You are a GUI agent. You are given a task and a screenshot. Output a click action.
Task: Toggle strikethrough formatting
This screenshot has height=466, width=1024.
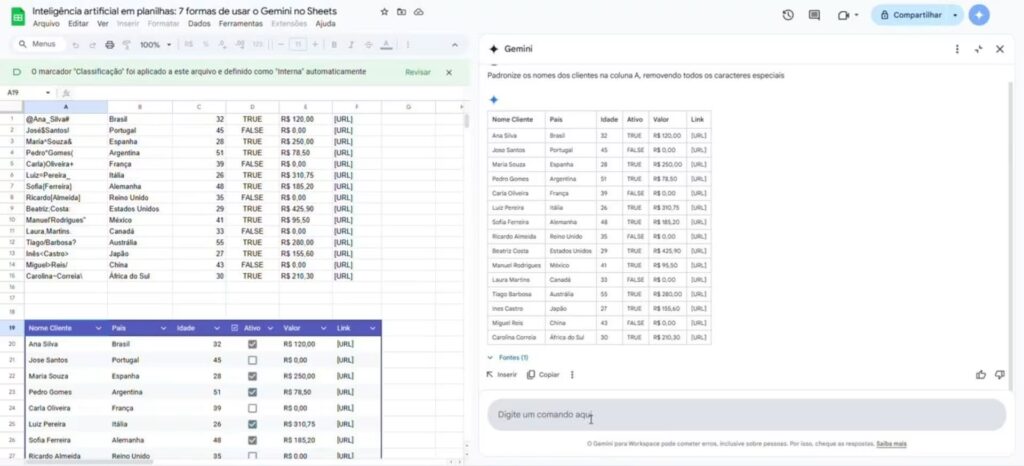click(368, 45)
